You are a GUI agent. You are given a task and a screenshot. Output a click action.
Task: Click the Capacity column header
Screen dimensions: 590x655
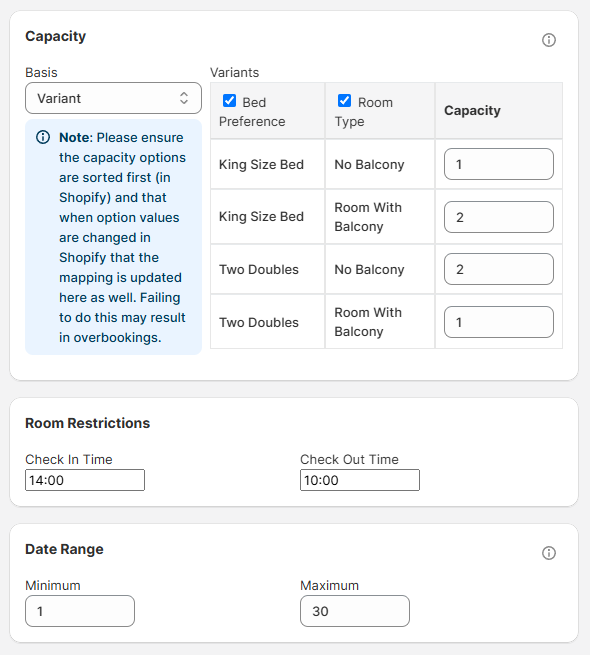point(472,111)
